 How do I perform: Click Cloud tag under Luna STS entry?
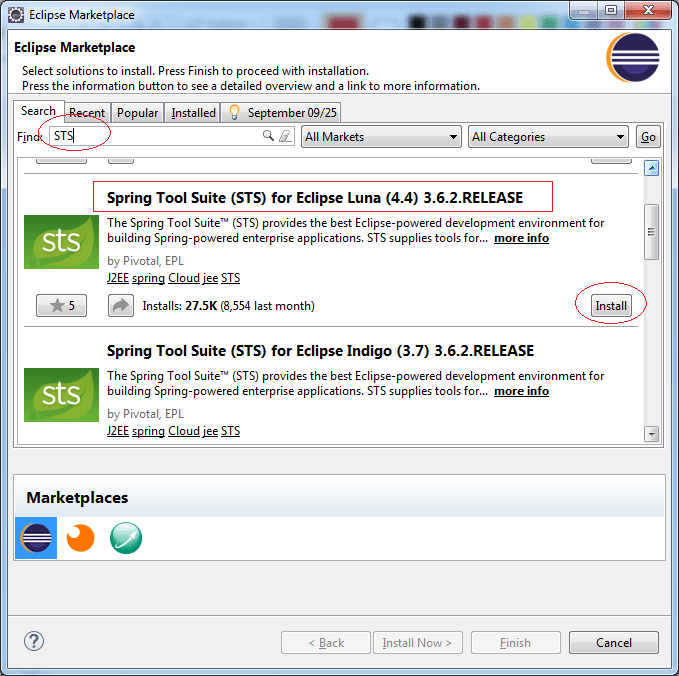(x=184, y=278)
